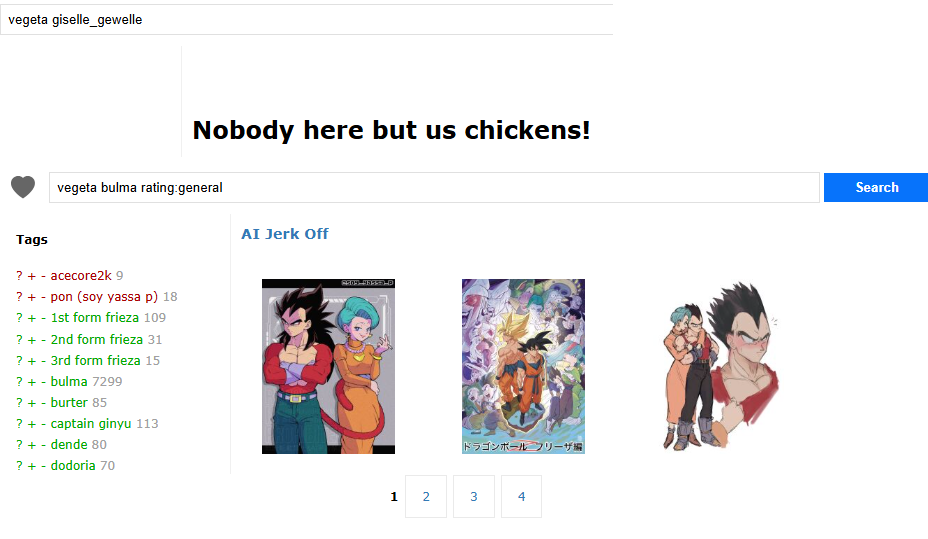
Task: Add the dende tag with plus
Action: pyautogui.click(x=31, y=445)
